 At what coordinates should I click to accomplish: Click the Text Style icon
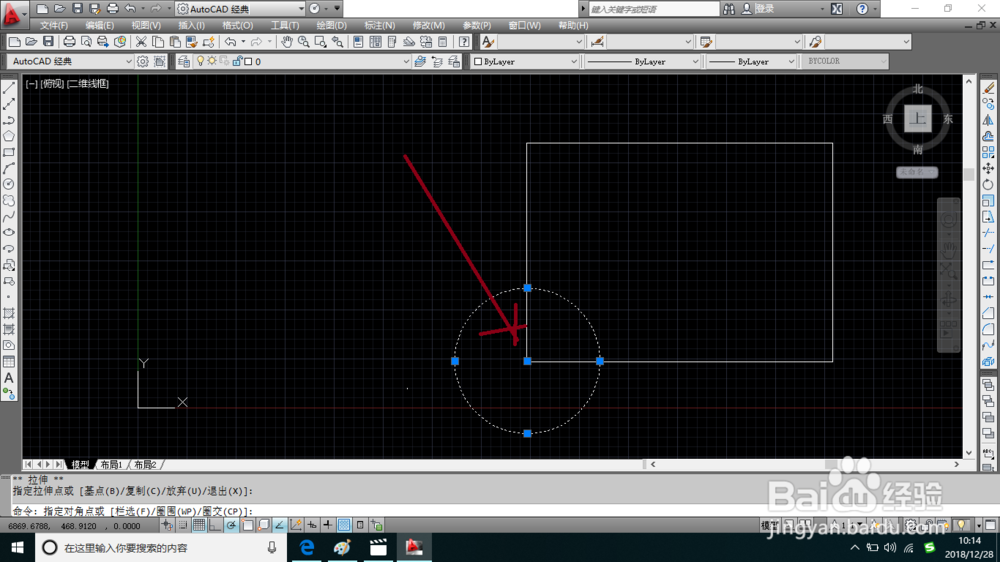(x=488, y=42)
